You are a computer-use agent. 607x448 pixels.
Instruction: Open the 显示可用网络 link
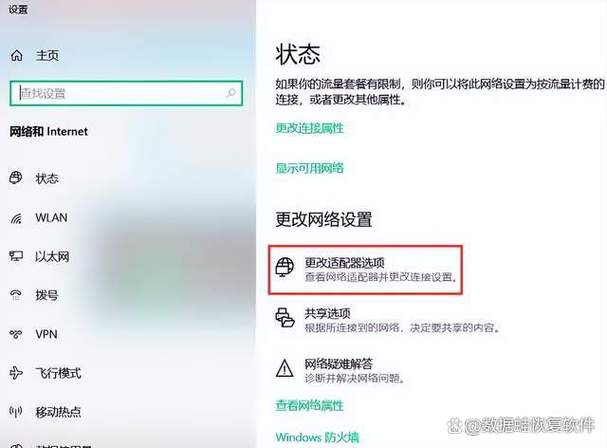[x=309, y=168]
